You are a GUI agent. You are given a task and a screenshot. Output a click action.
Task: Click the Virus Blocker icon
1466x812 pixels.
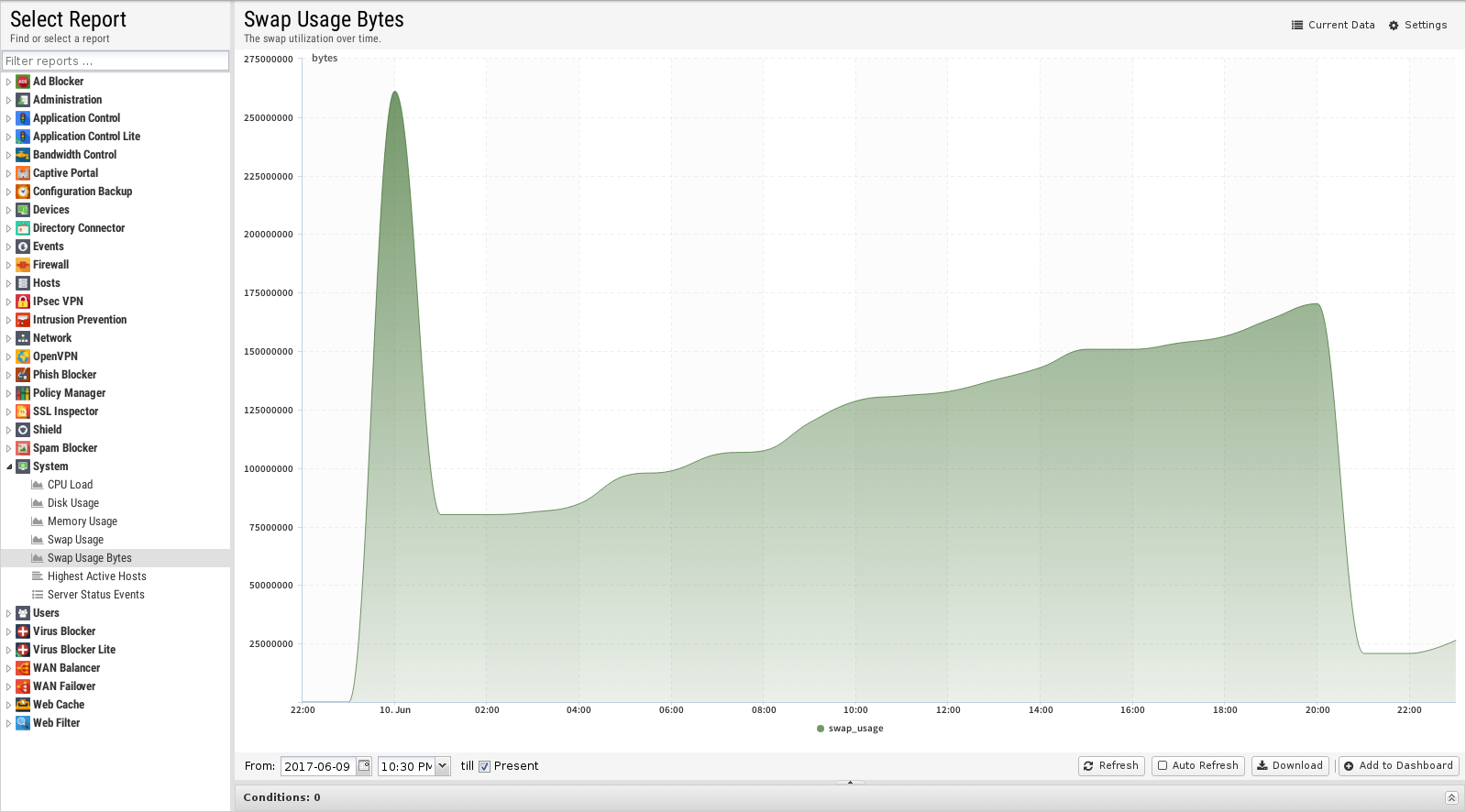pyautogui.click(x=23, y=631)
